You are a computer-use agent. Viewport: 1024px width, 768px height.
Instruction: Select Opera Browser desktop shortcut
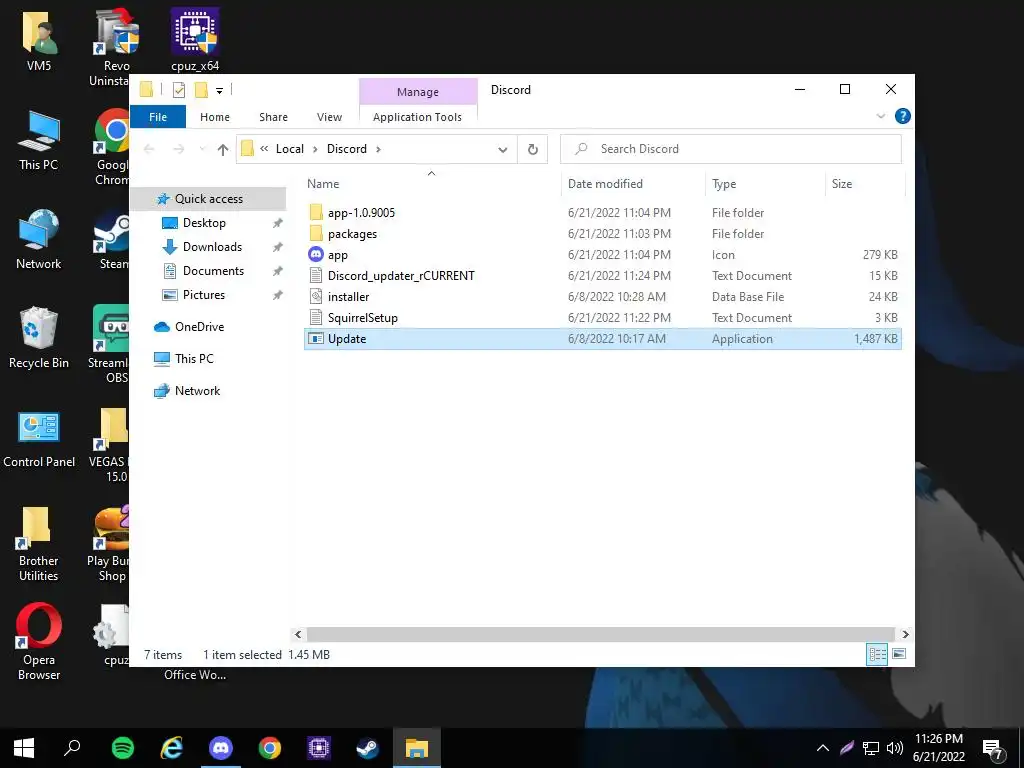pos(39,641)
